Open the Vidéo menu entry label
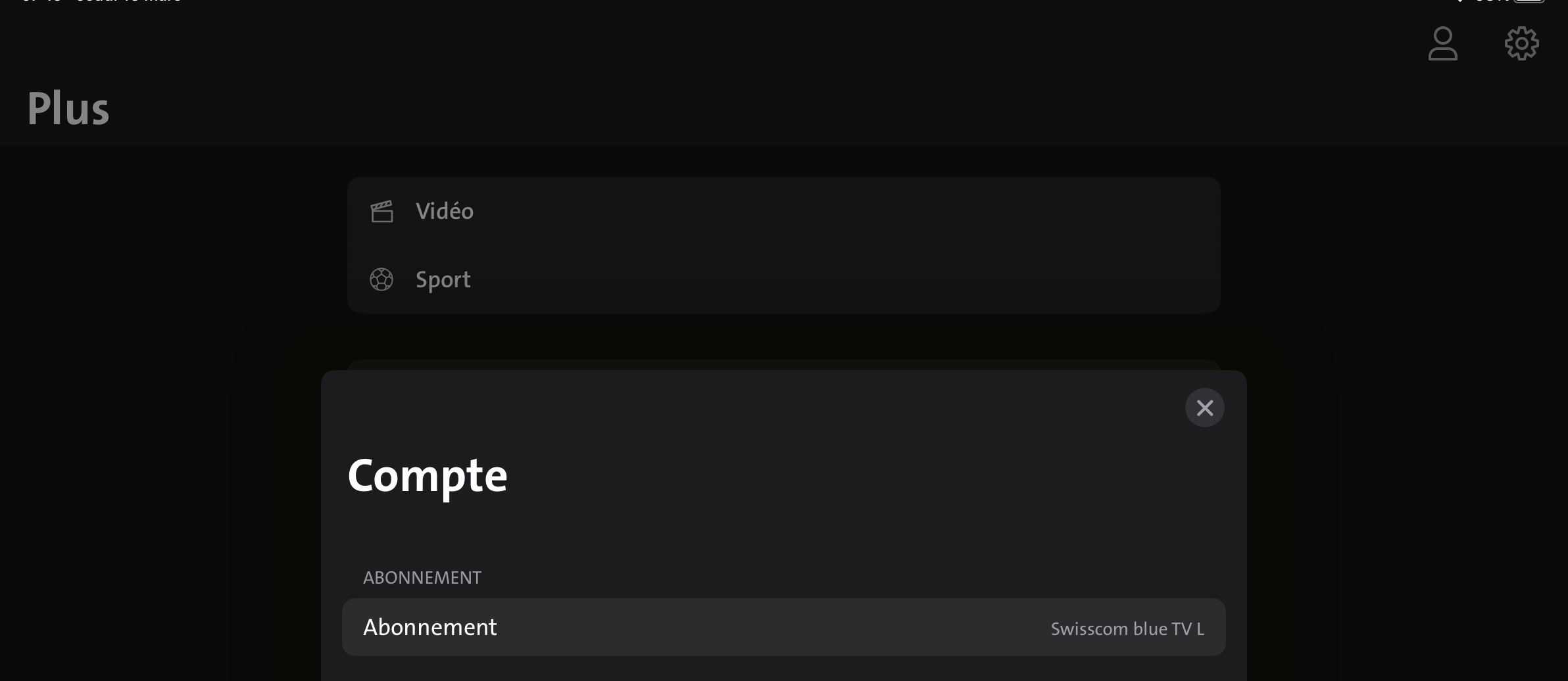Screen dimensions: 1568x681 tap(445, 212)
